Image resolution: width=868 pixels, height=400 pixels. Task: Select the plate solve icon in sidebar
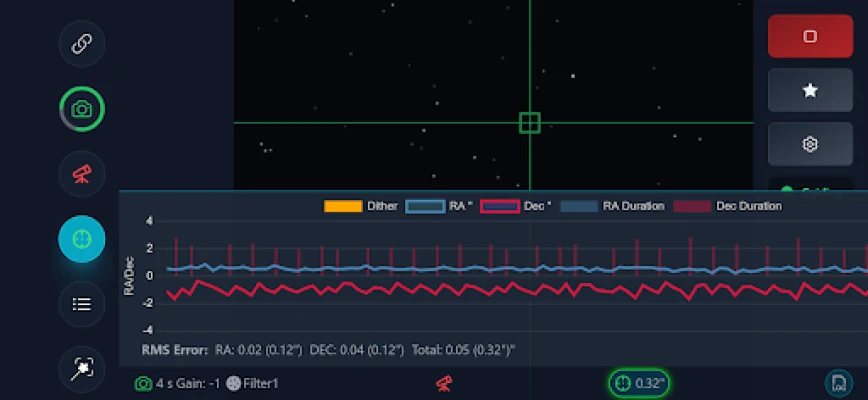[81, 369]
